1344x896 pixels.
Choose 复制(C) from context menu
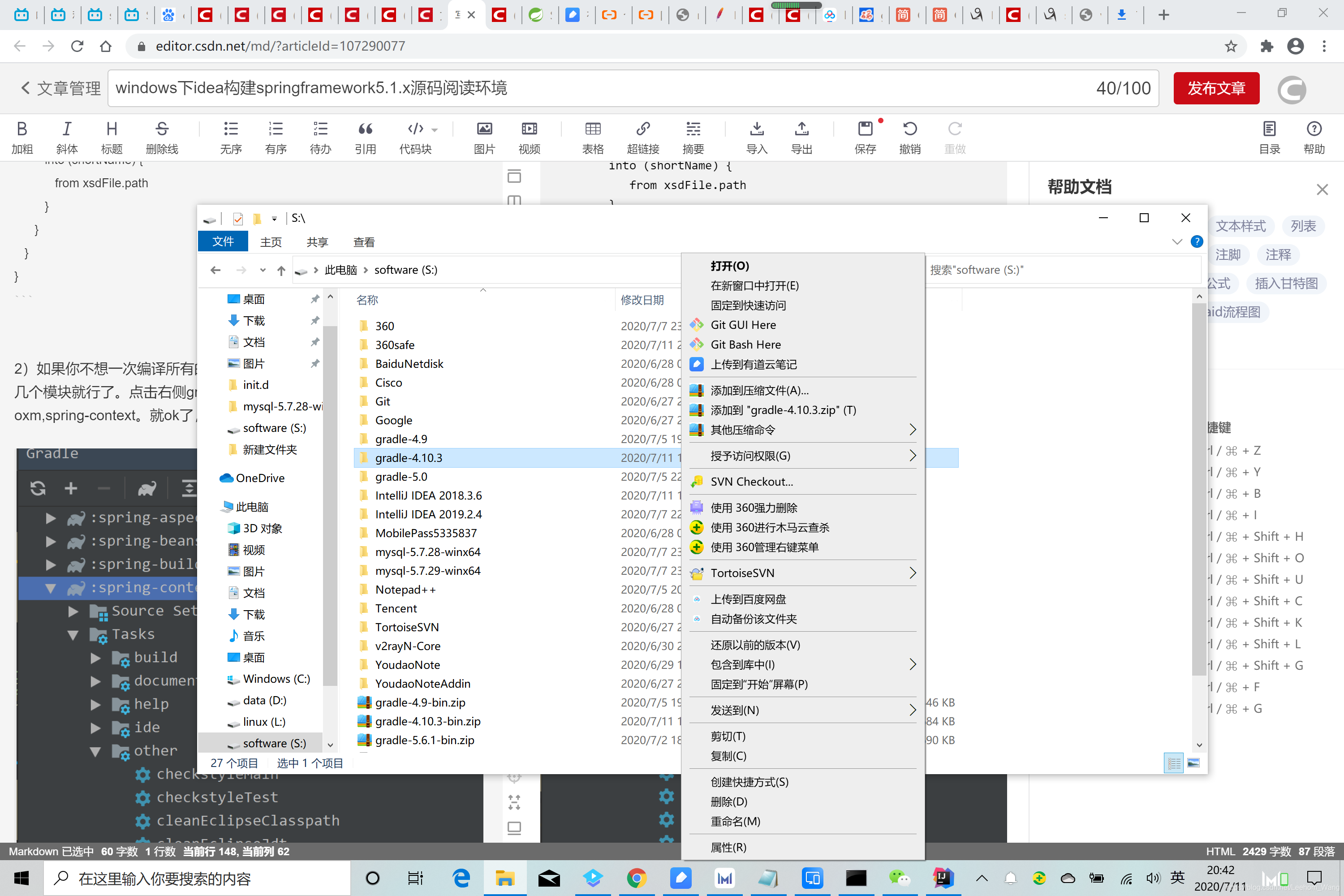(x=802, y=756)
